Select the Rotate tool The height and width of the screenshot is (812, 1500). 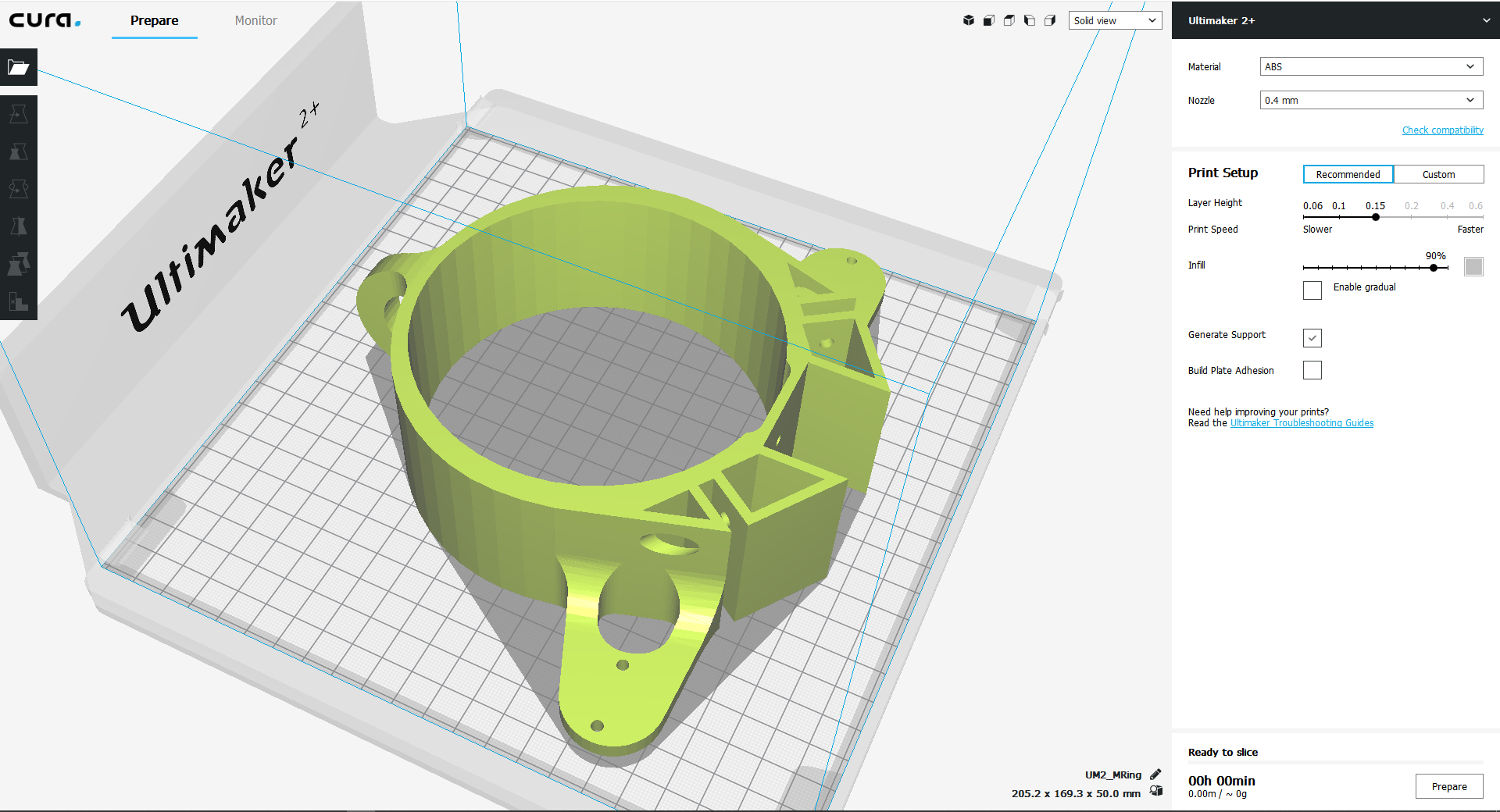[x=19, y=189]
